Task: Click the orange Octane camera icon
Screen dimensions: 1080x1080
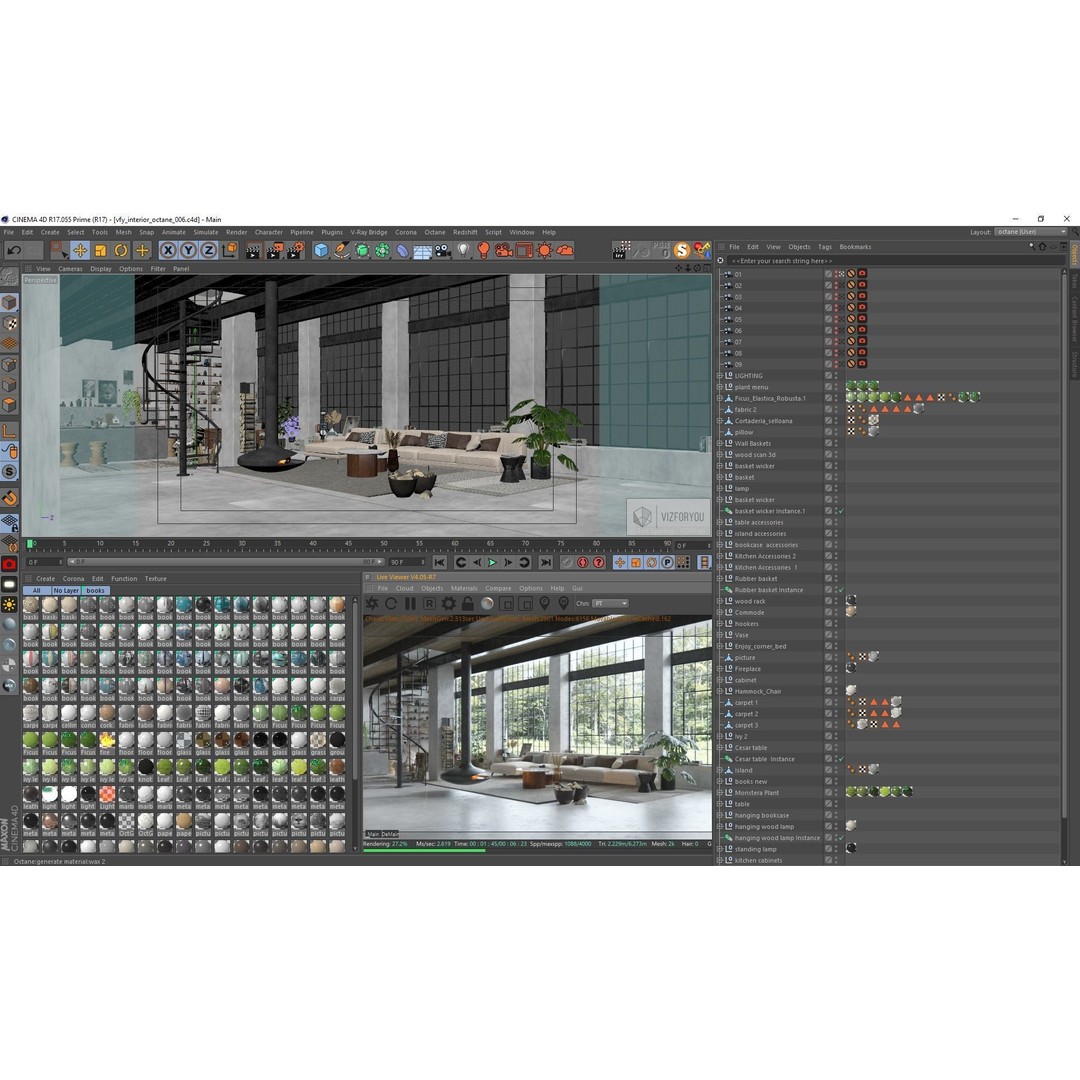Action: click(x=503, y=251)
